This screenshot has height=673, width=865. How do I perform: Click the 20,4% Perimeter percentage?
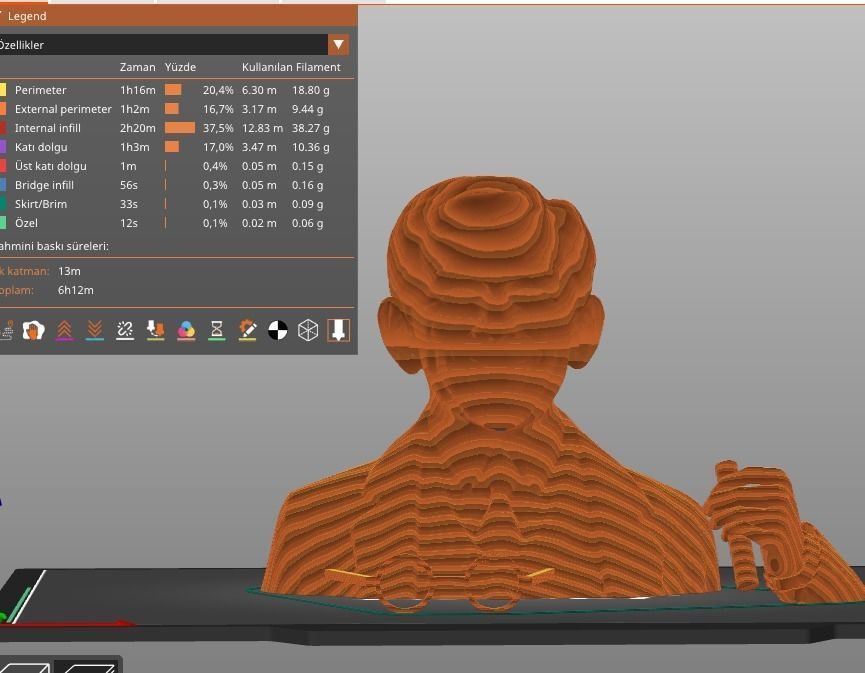click(x=218, y=90)
